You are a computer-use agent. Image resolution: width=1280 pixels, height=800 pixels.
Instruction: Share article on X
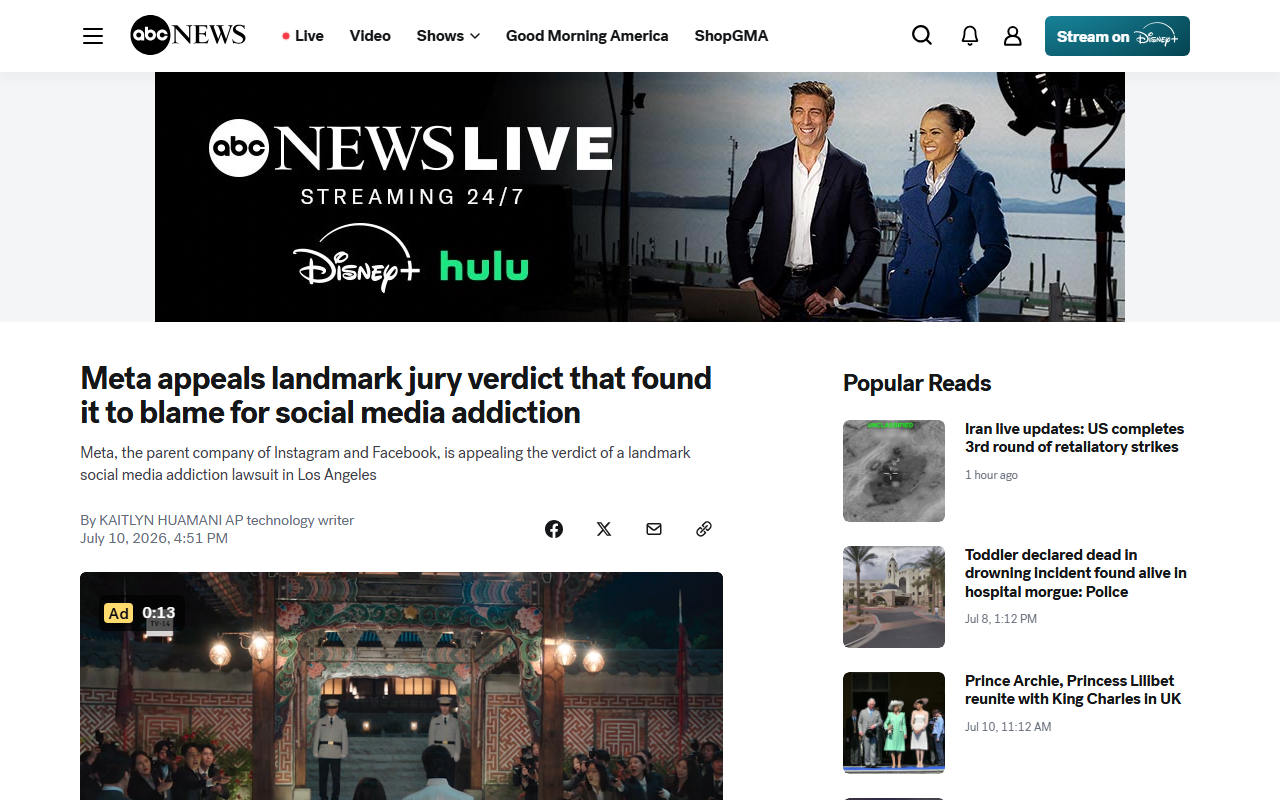coord(604,529)
